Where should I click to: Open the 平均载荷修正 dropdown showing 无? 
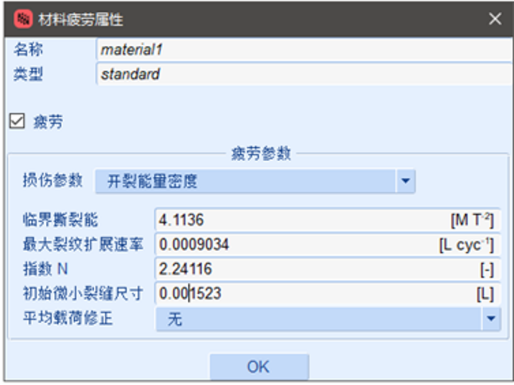coord(328,319)
